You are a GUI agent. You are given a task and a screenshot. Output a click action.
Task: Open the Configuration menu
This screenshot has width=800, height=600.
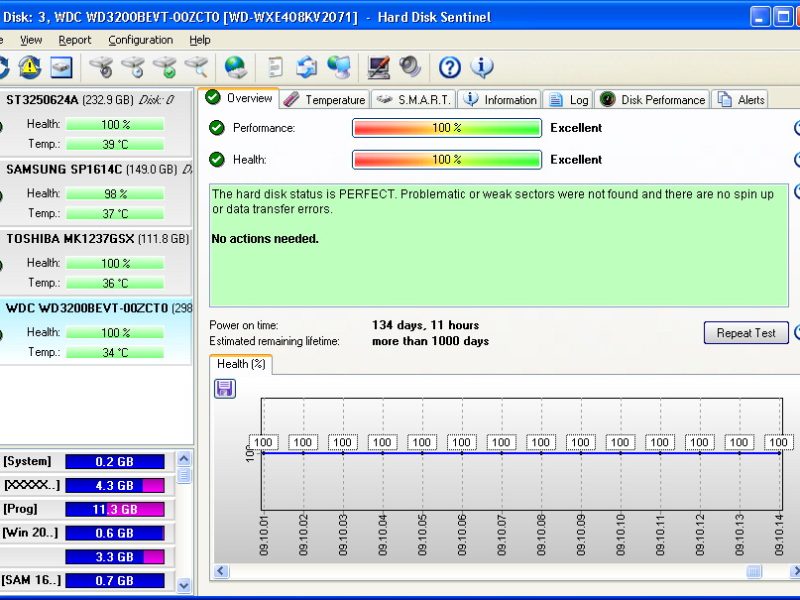pos(140,40)
